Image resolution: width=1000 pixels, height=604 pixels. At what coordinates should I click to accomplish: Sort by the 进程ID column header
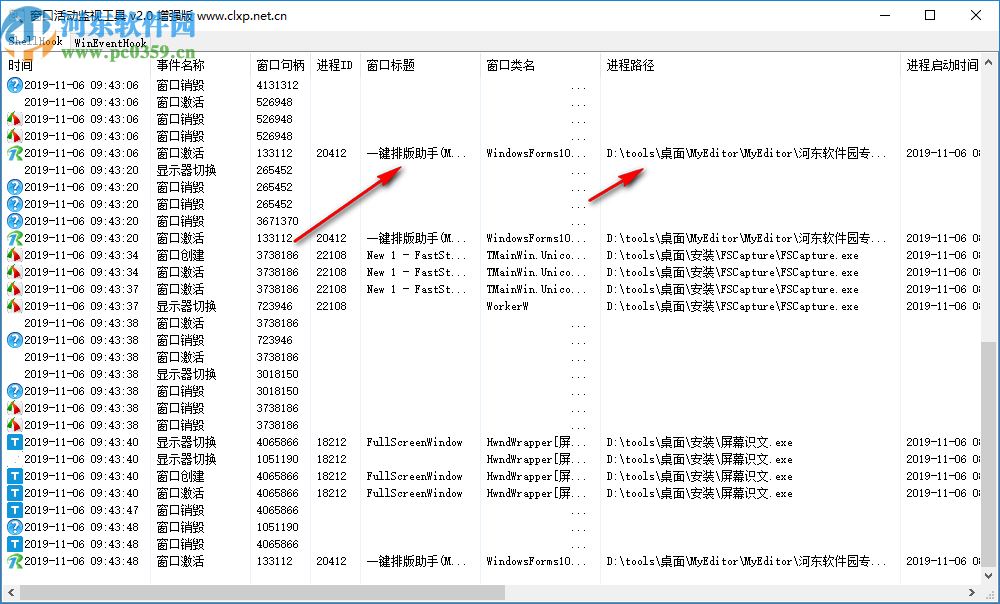point(335,65)
